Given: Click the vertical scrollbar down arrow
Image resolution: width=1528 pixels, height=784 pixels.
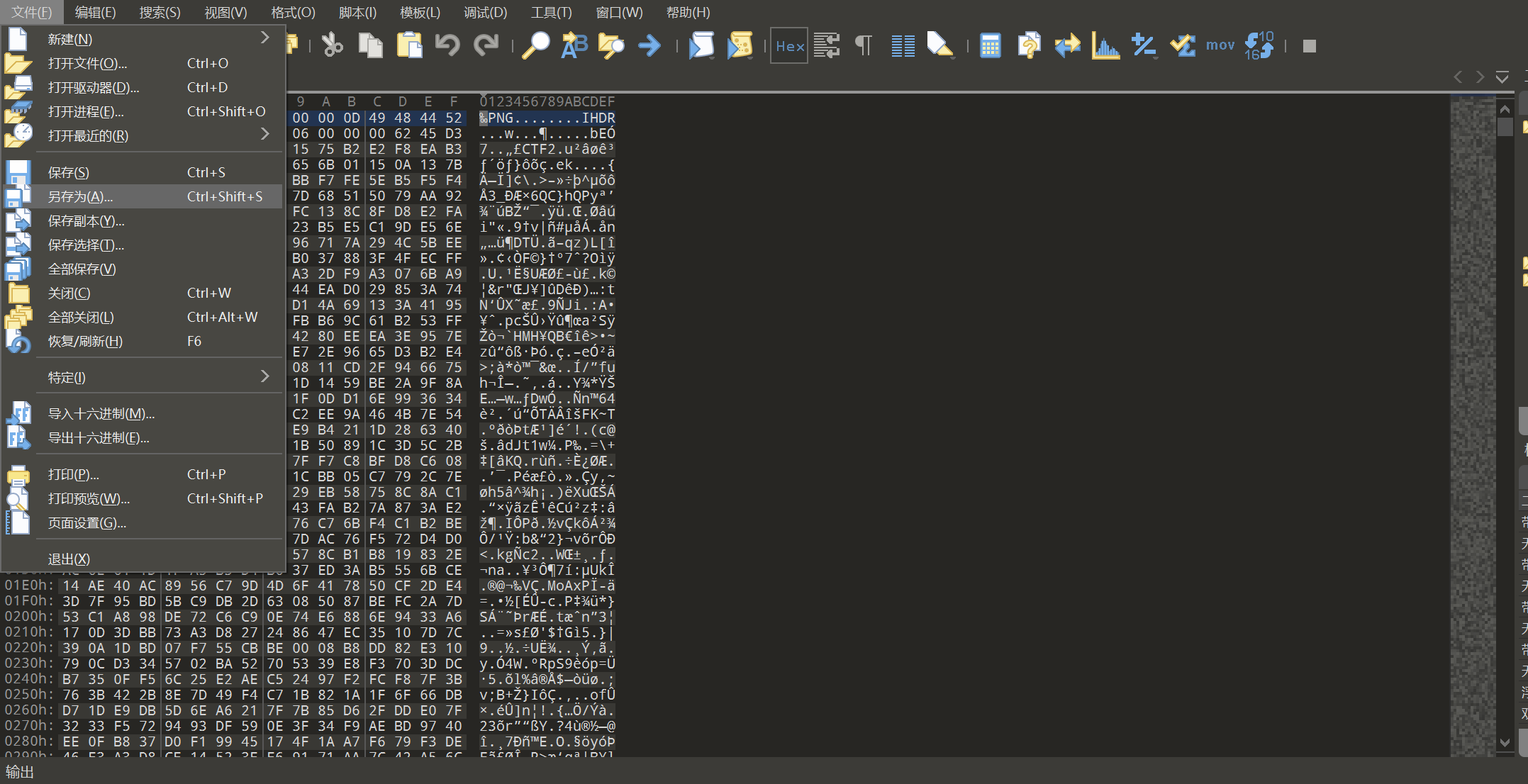Looking at the screenshot, I should (1505, 742).
